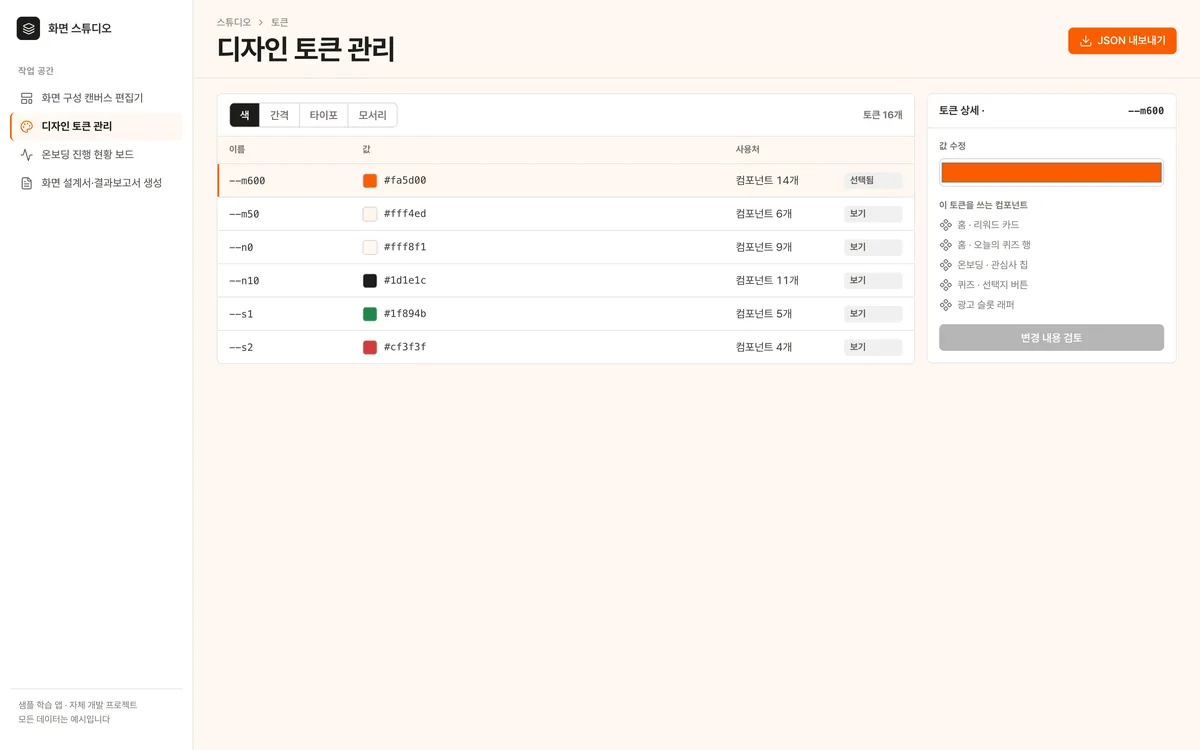Click 보기 button for --s1 row
The image size is (1200, 750).
tap(873, 314)
